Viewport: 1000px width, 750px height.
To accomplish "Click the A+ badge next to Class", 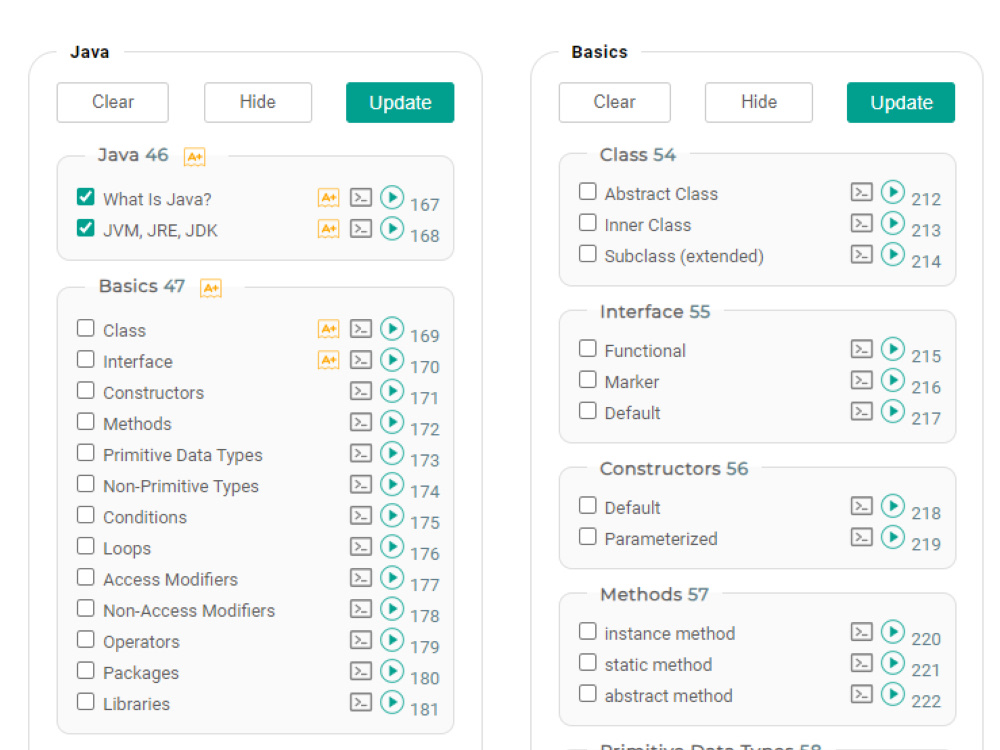I will [x=328, y=329].
